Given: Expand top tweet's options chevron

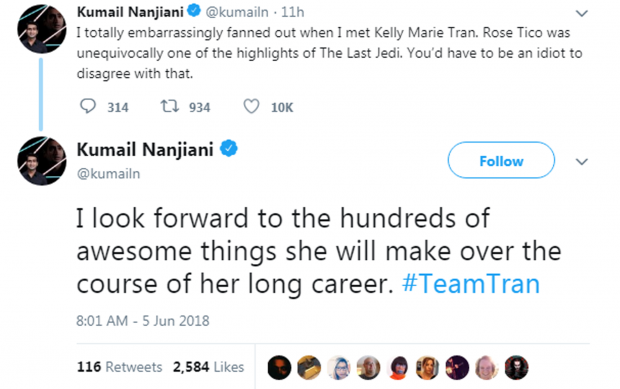Looking at the screenshot, I should coord(582,13).
